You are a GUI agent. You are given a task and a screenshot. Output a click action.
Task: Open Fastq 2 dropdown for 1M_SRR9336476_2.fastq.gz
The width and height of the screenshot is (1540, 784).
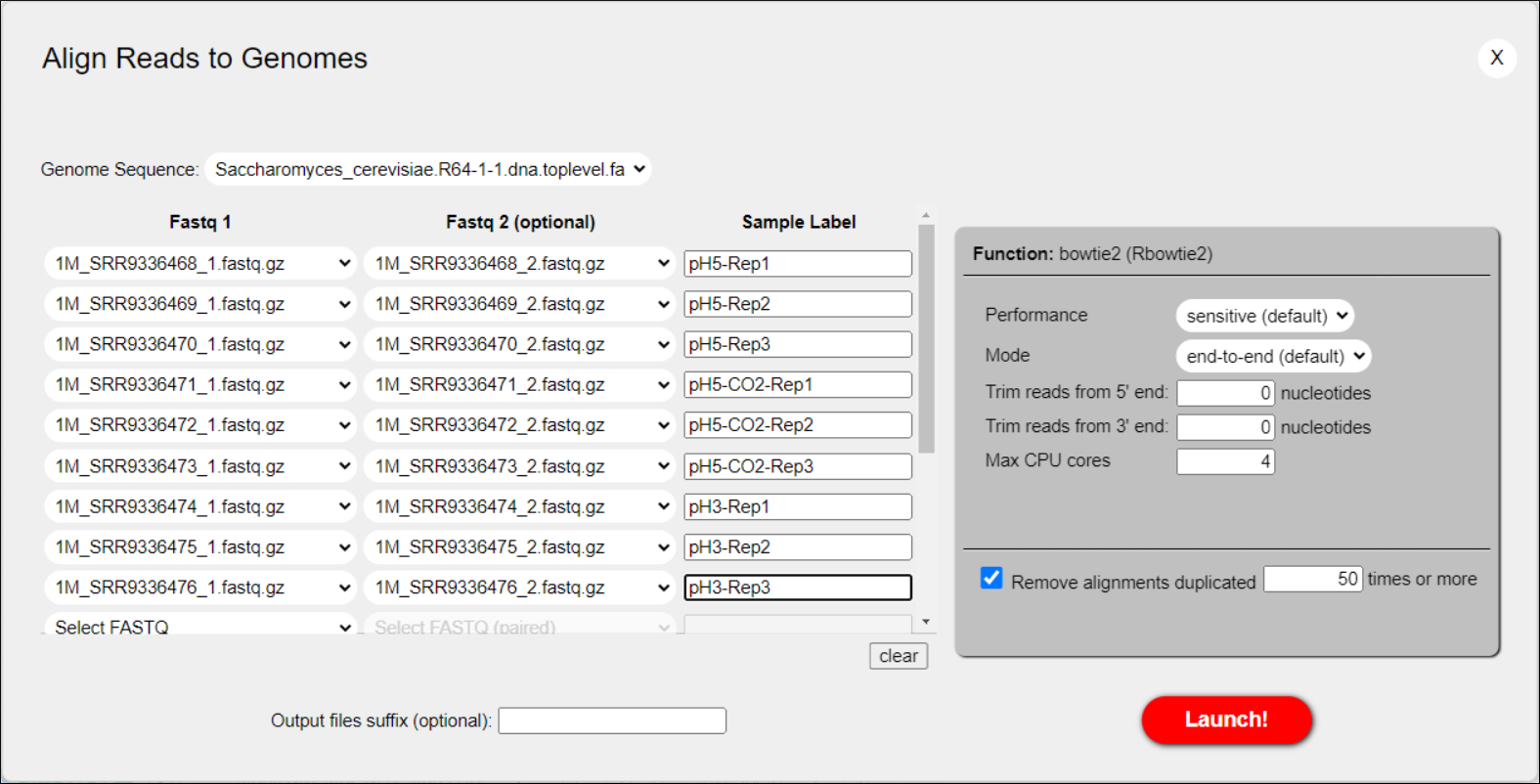pos(519,588)
